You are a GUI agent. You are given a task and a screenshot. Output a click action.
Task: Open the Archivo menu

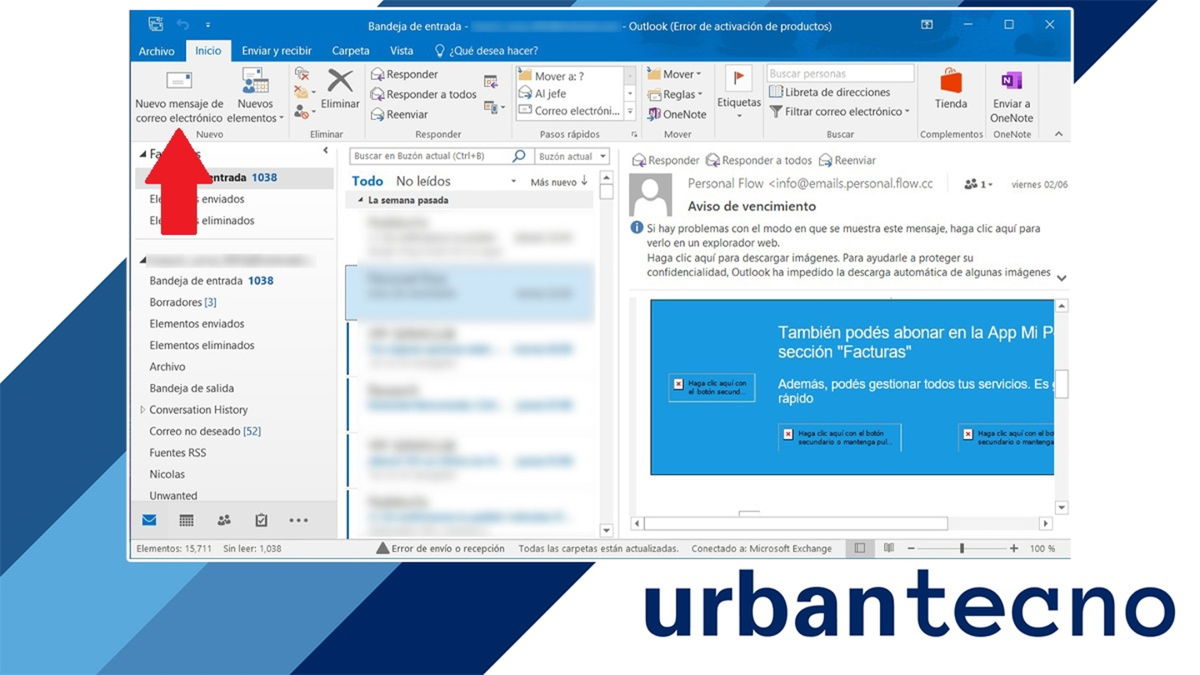tap(156, 50)
